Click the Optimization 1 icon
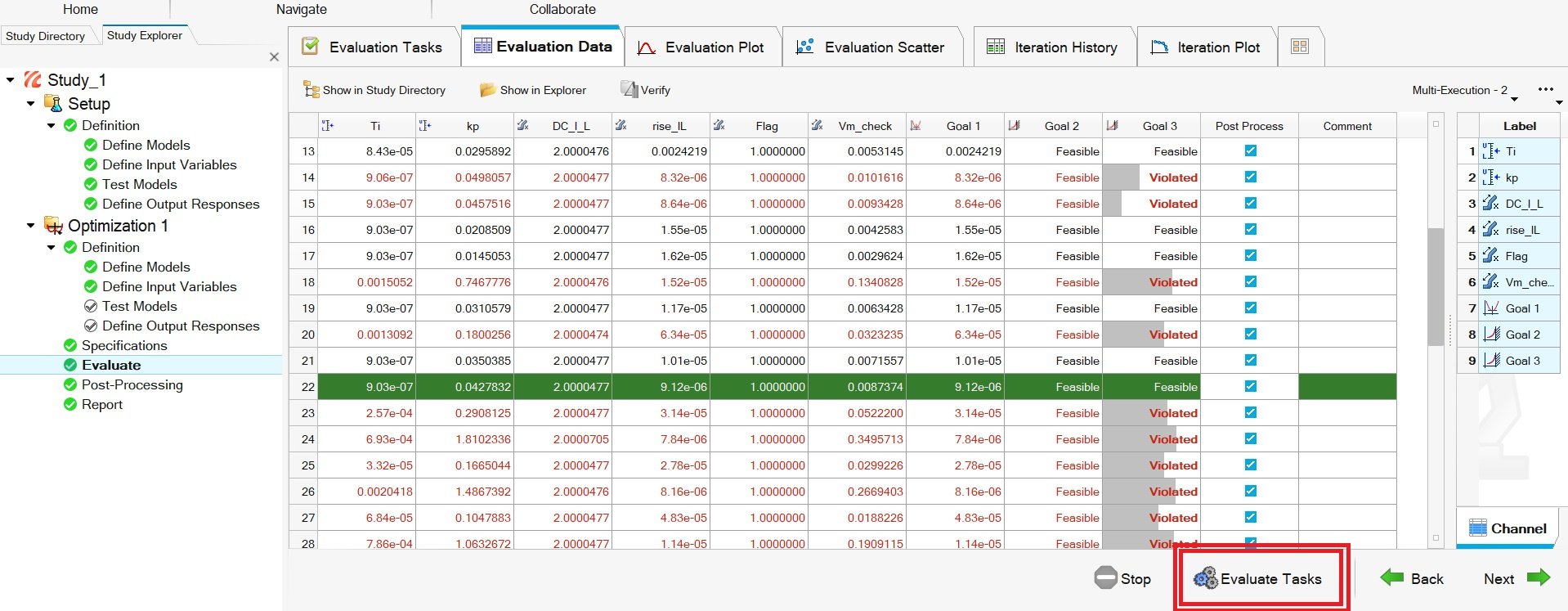This screenshot has width=1568, height=611. (53, 226)
